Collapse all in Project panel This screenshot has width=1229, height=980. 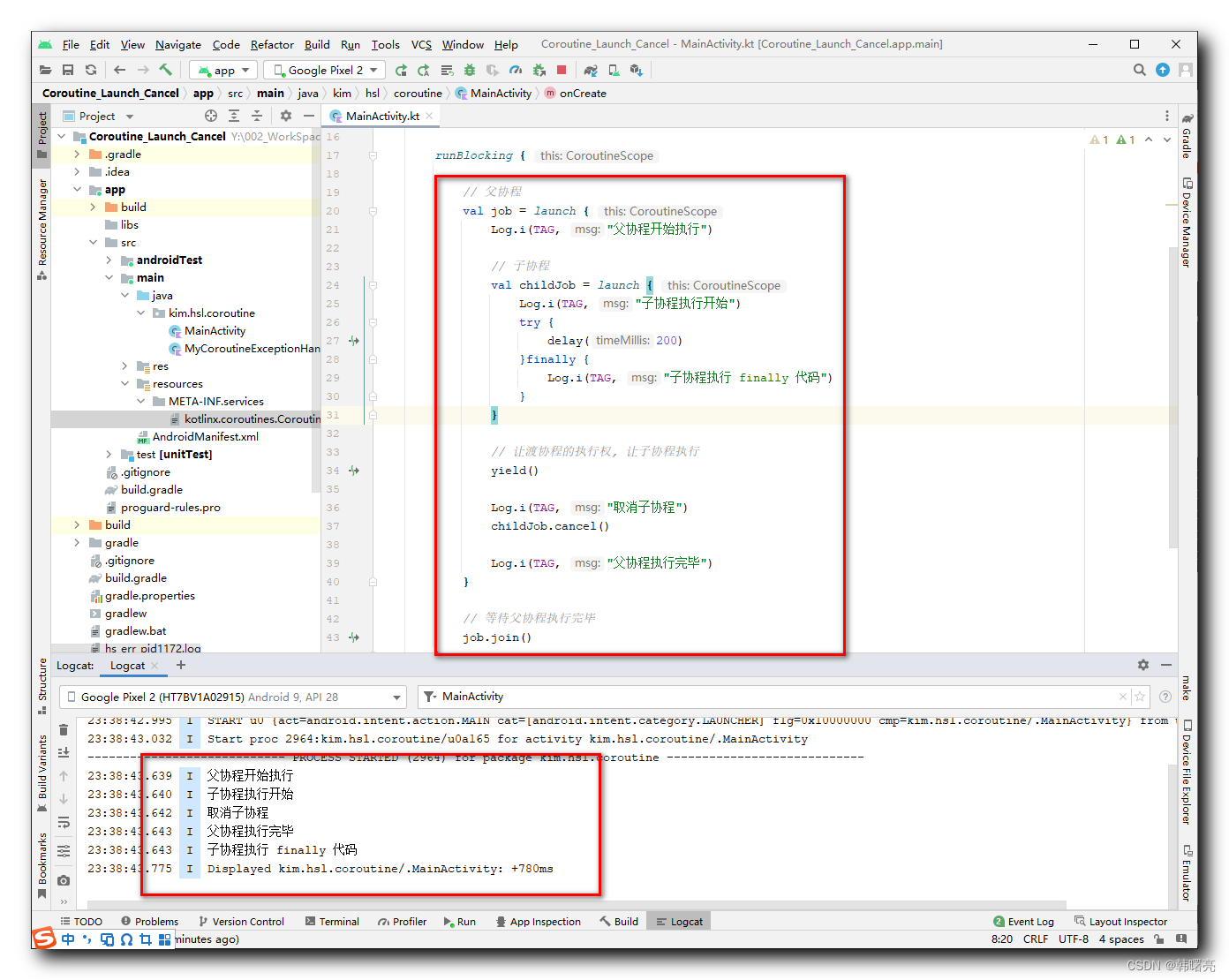tap(257, 116)
